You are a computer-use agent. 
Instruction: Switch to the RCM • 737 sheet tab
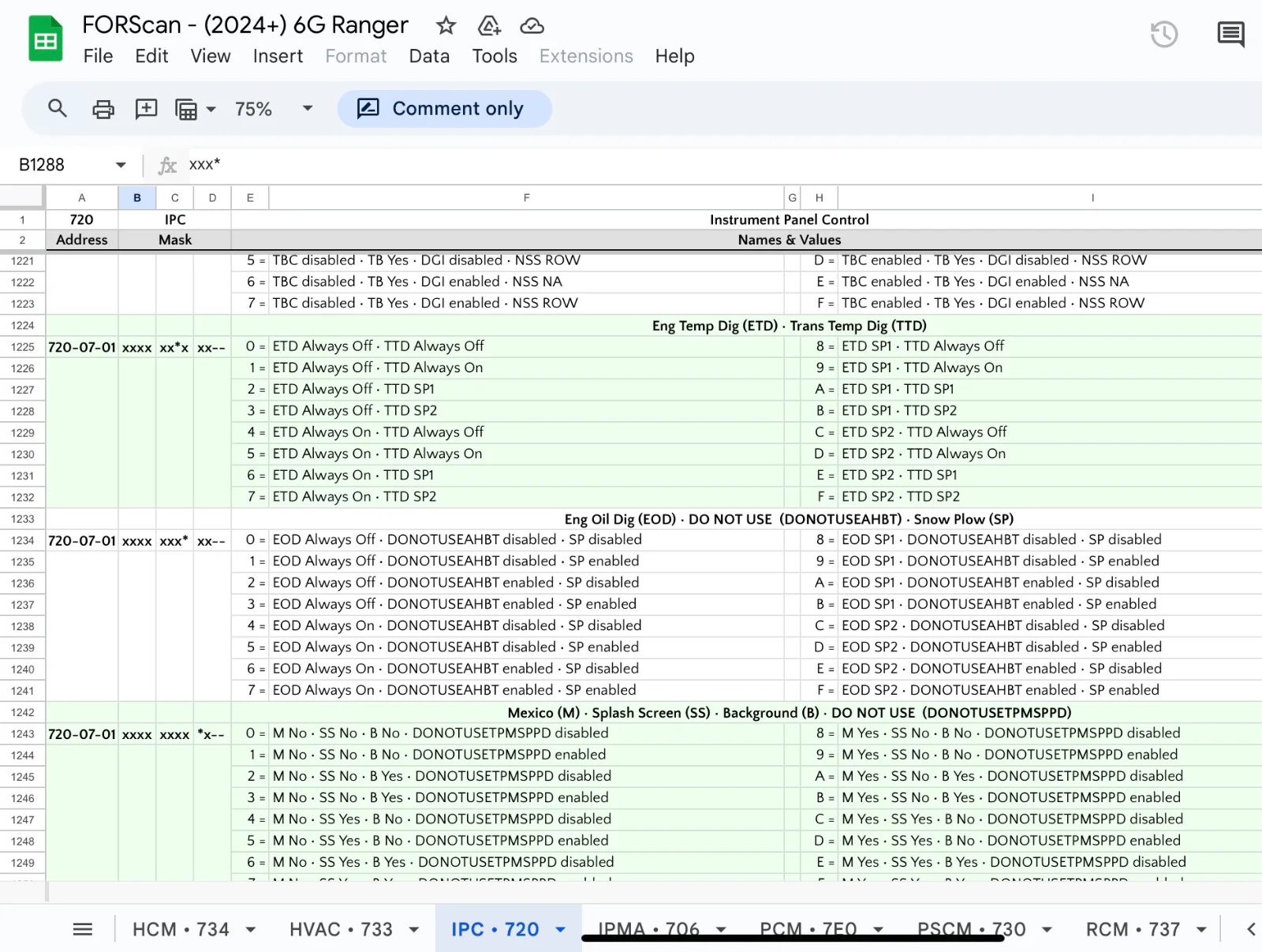[x=1133, y=929]
